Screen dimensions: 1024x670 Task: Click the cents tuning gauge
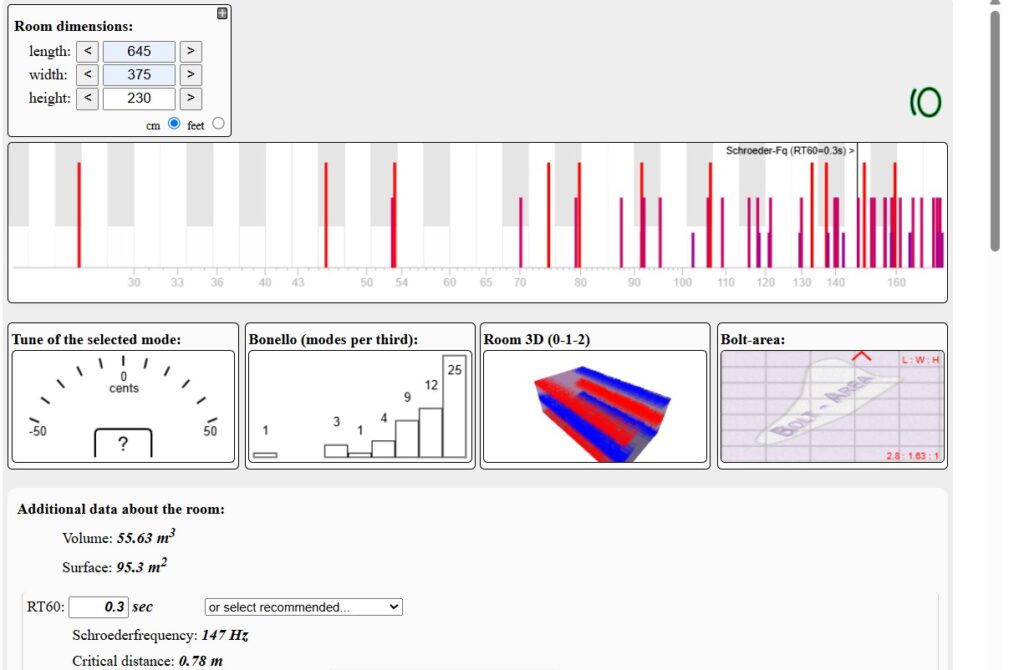[x=123, y=406]
